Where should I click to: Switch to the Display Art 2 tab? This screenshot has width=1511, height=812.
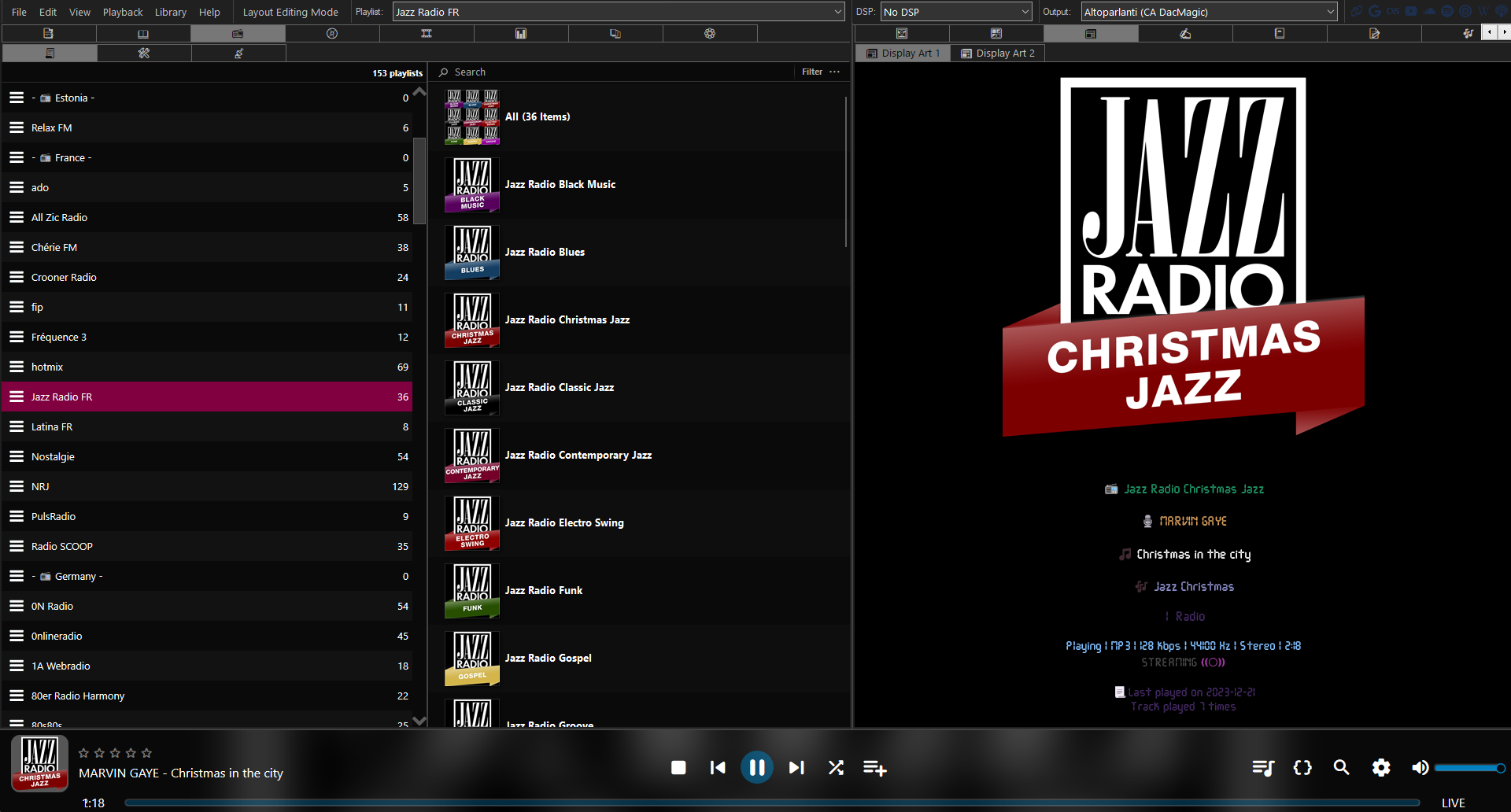point(998,53)
